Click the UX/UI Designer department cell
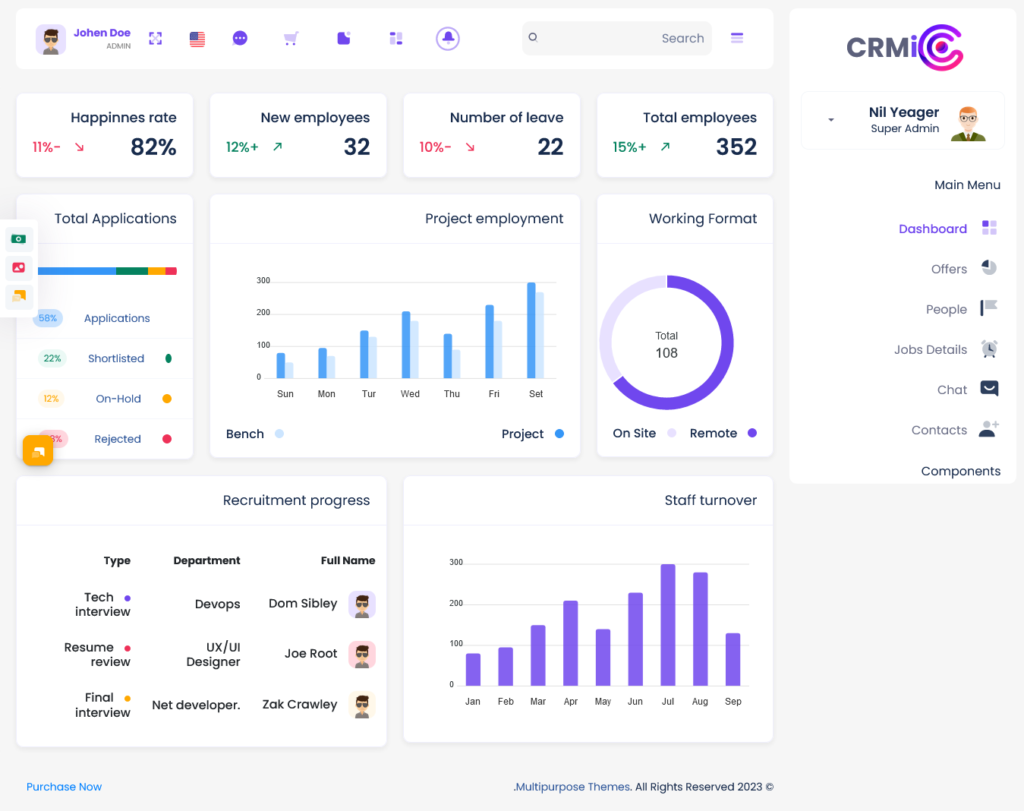The width and height of the screenshot is (1024, 811). click(x=214, y=654)
